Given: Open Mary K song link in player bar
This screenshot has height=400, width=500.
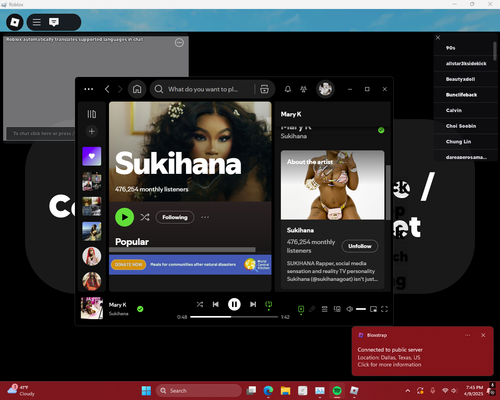Looking at the screenshot, I should [117, 305].
